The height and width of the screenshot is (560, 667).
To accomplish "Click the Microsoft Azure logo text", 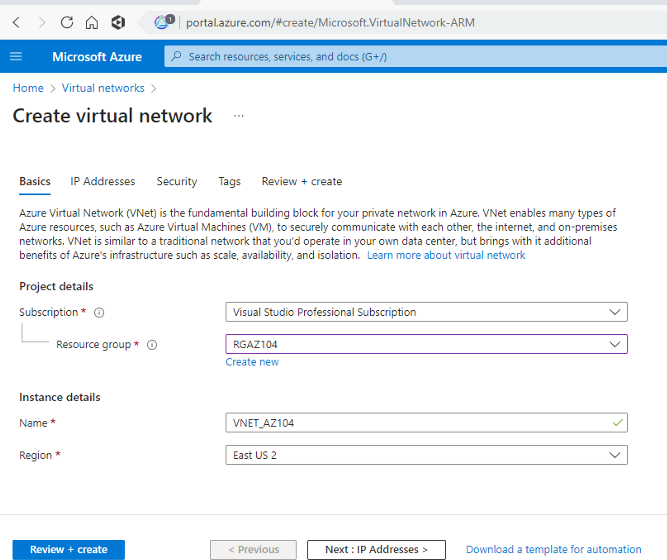I will click(x=97, y=57).
